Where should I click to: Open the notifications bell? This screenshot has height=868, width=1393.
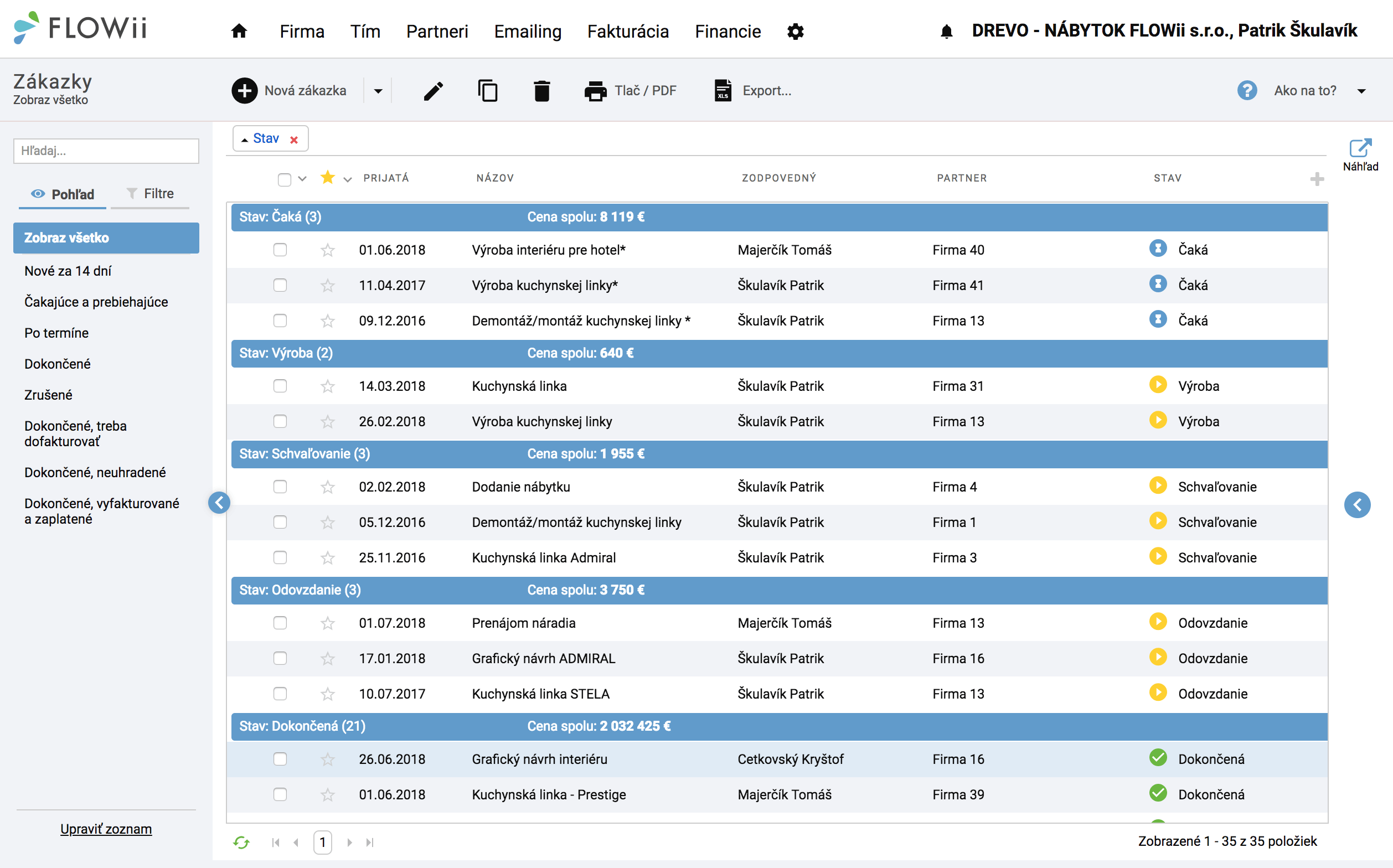click(947, 32)
